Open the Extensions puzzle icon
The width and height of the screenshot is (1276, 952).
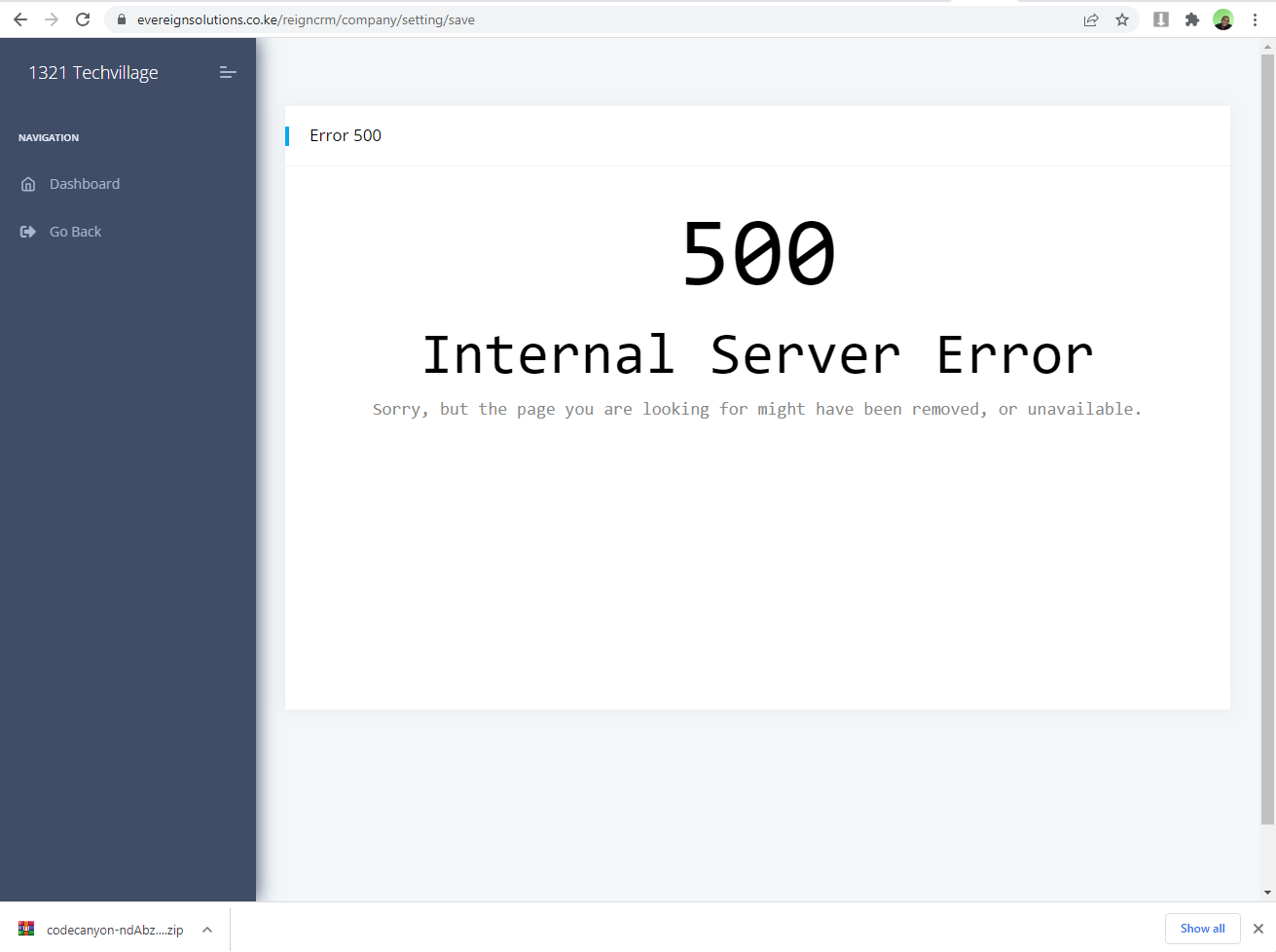click(1192, 19)
